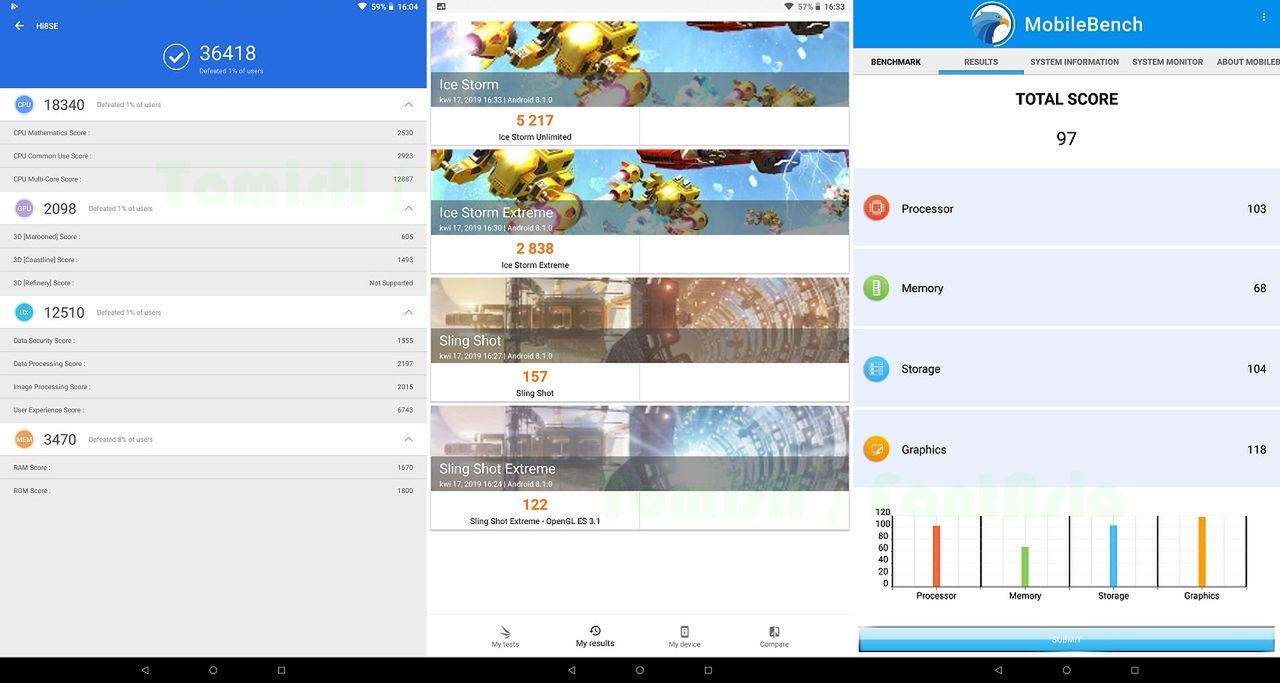Tap Android home button under AnTuTu panel

click(213, 670)
